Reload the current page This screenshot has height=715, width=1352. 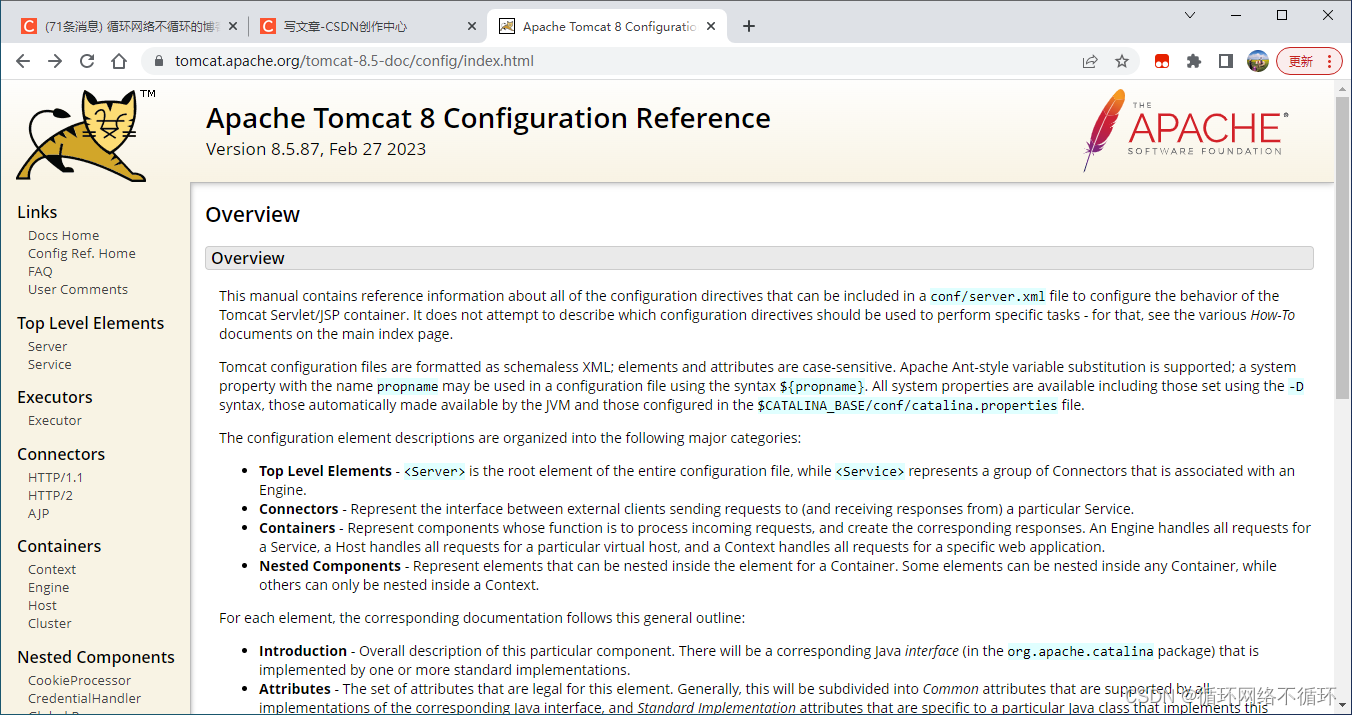pos(87,61)
